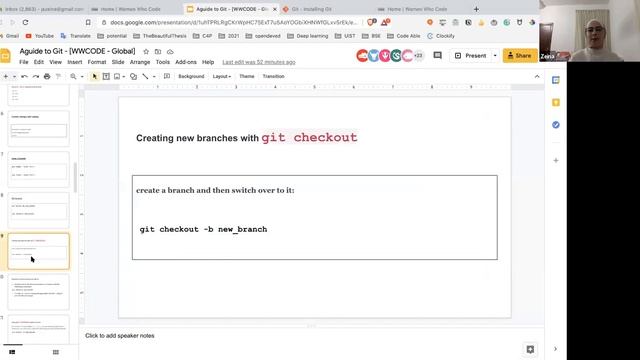The width and height of the screenshot is (640, 360).
Task: Click the Theme button
Action: [247, 76]
